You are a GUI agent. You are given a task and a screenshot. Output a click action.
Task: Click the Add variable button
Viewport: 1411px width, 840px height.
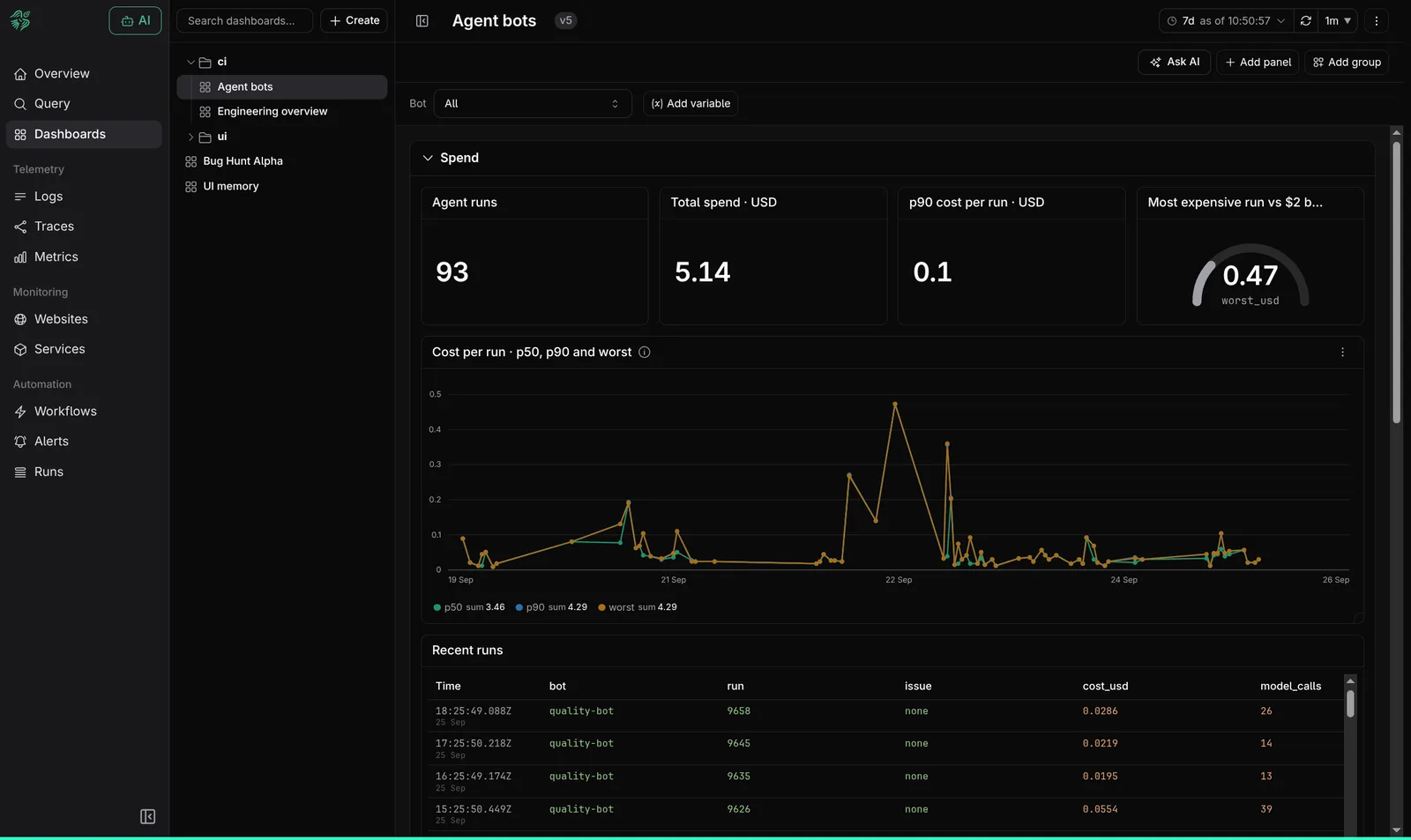(691, 103)
